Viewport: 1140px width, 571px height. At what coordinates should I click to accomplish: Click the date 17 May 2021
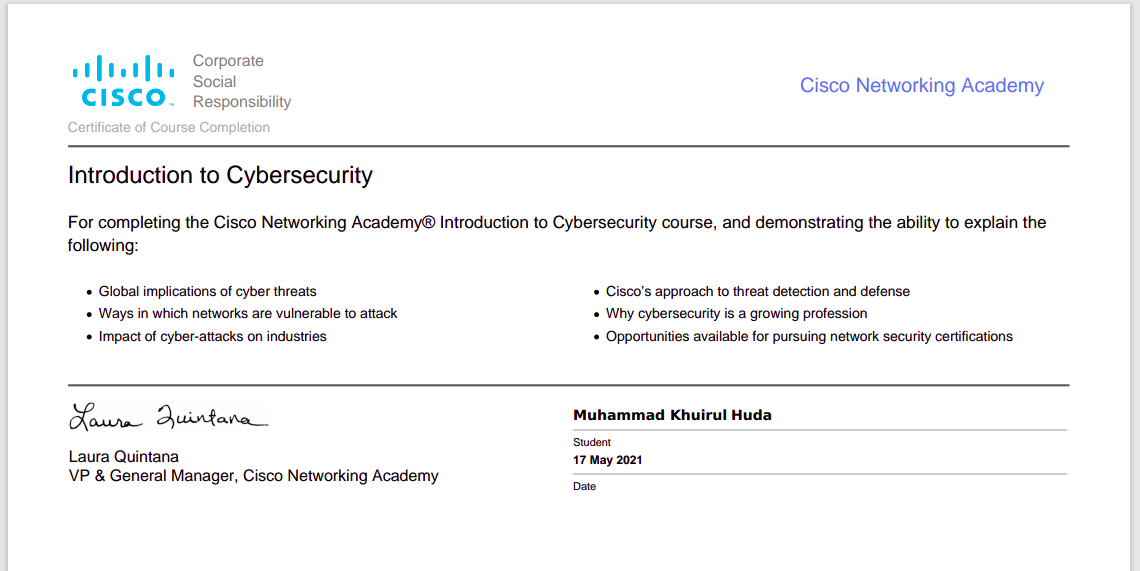tap(608, 460)
